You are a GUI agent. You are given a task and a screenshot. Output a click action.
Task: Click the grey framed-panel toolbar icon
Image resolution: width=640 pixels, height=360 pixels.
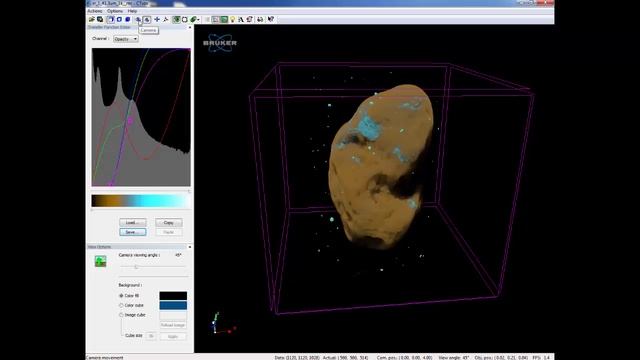tap(216, 19)
